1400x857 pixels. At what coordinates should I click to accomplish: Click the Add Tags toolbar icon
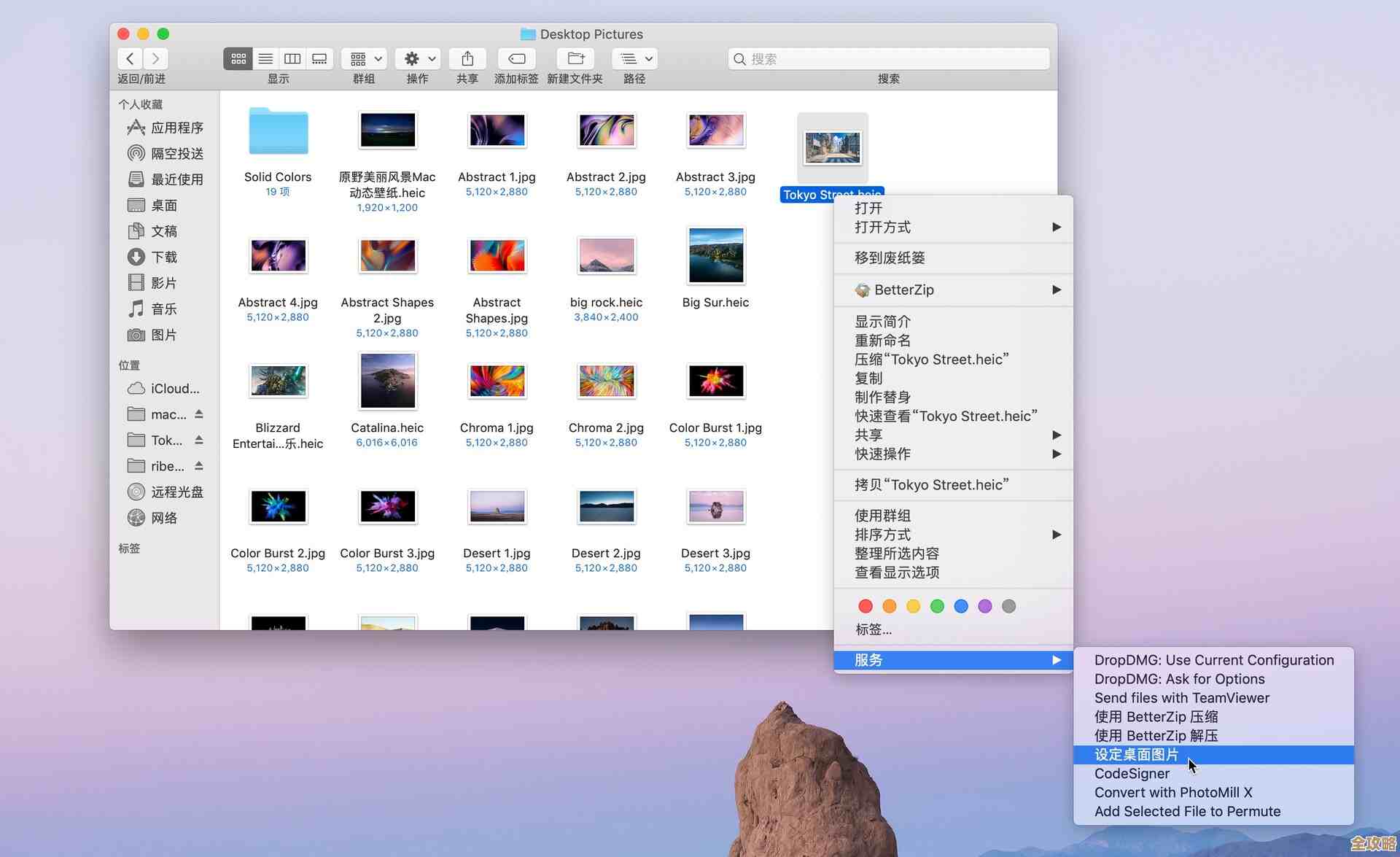pyautogui.click(x=516, y=58)
